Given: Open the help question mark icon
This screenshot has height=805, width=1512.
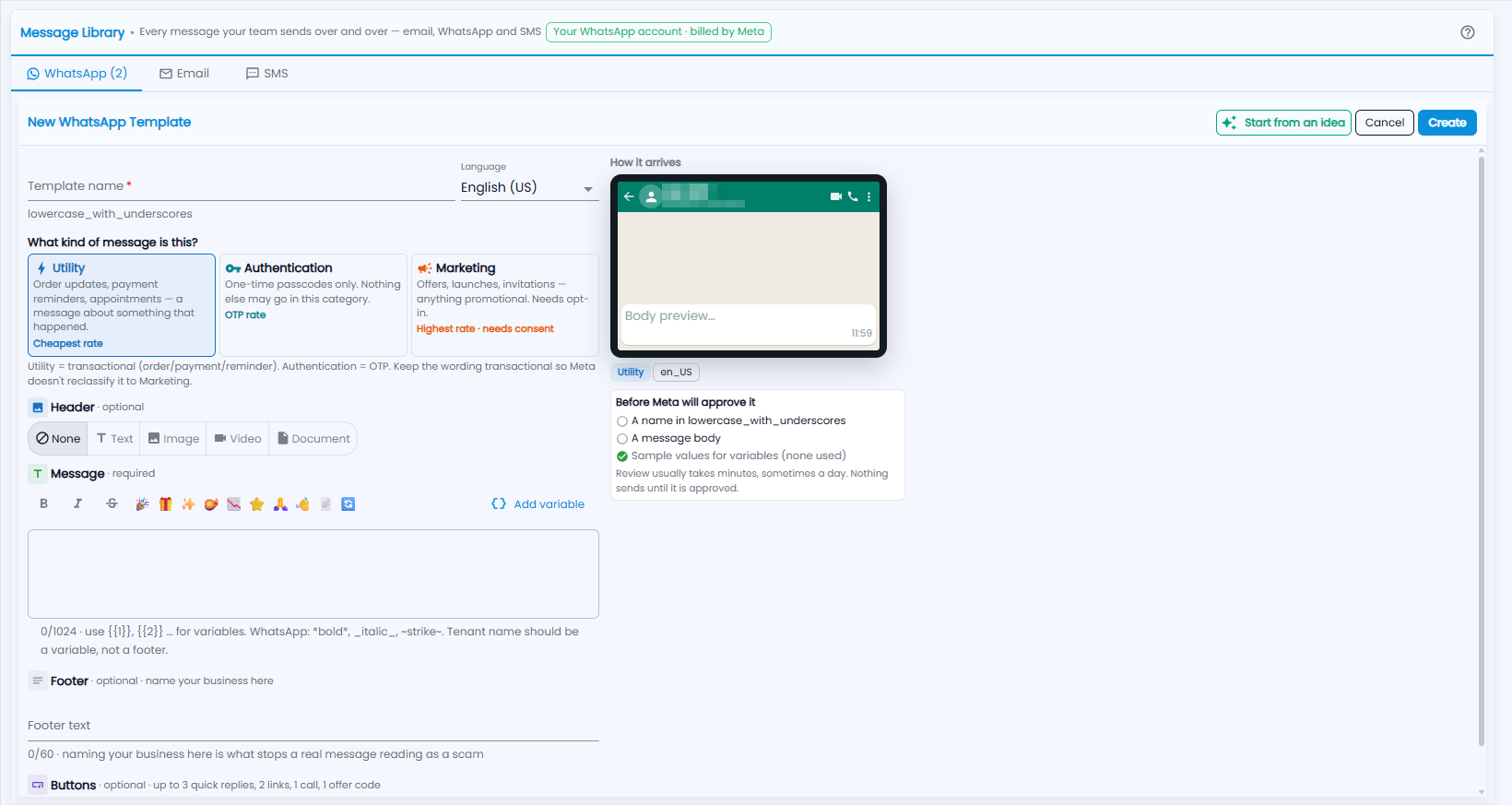Looking at the screenshot, I should [1468, 32].
